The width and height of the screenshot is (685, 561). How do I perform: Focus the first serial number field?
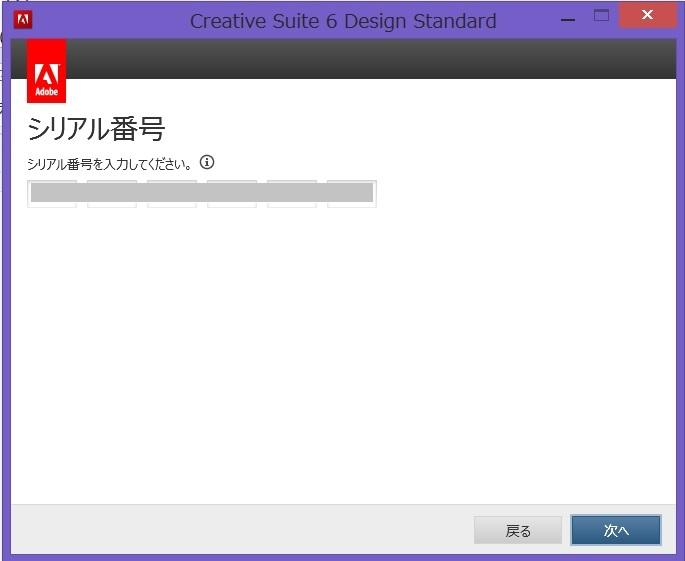52,194
